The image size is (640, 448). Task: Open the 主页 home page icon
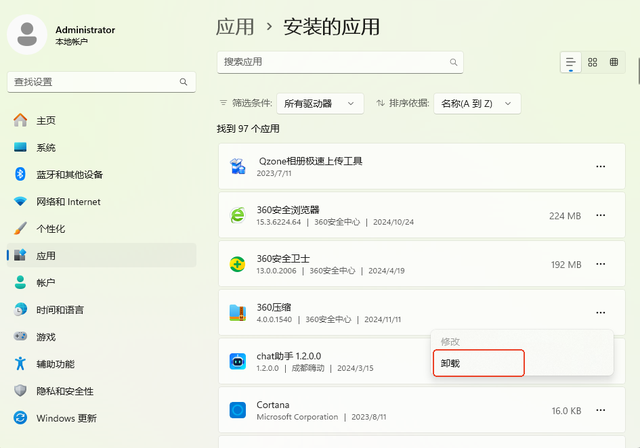click(x=20, y=120)
